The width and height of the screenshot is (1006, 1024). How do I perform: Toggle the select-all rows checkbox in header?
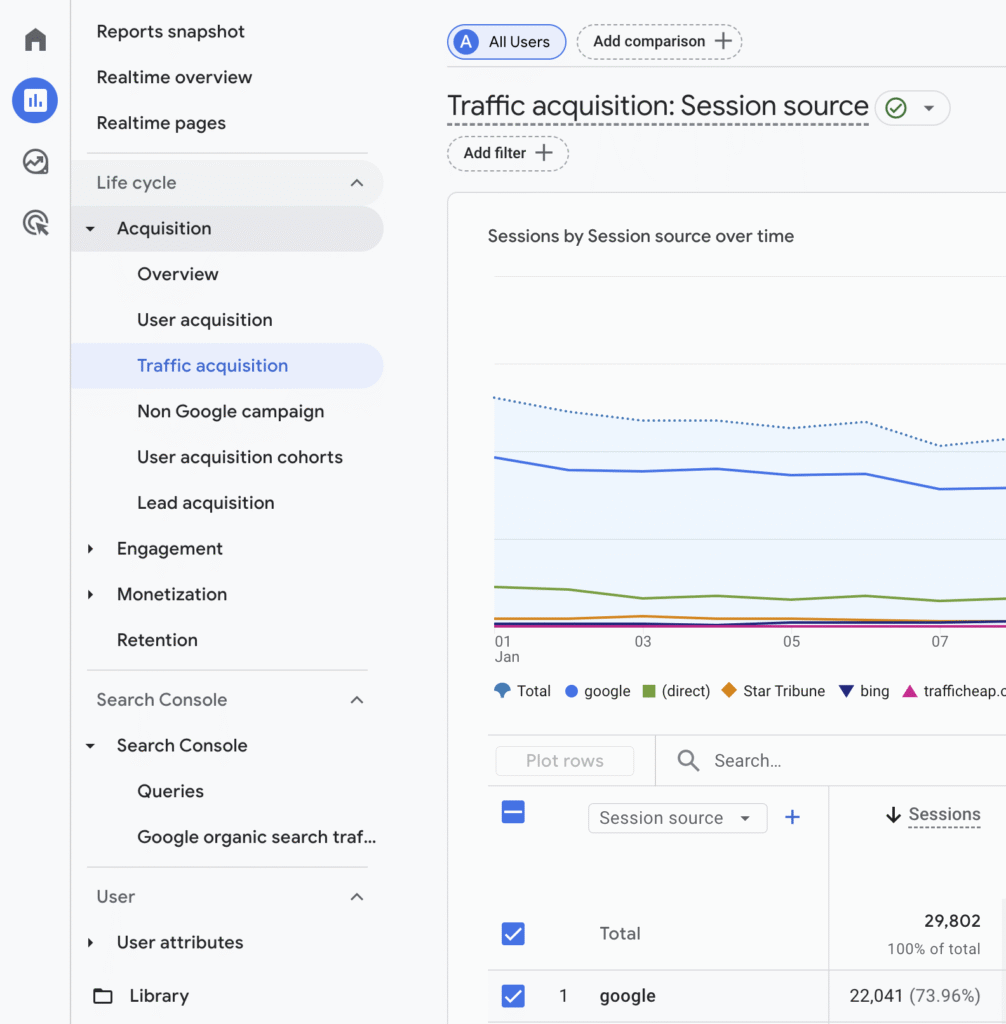click(x=513, y=812)
